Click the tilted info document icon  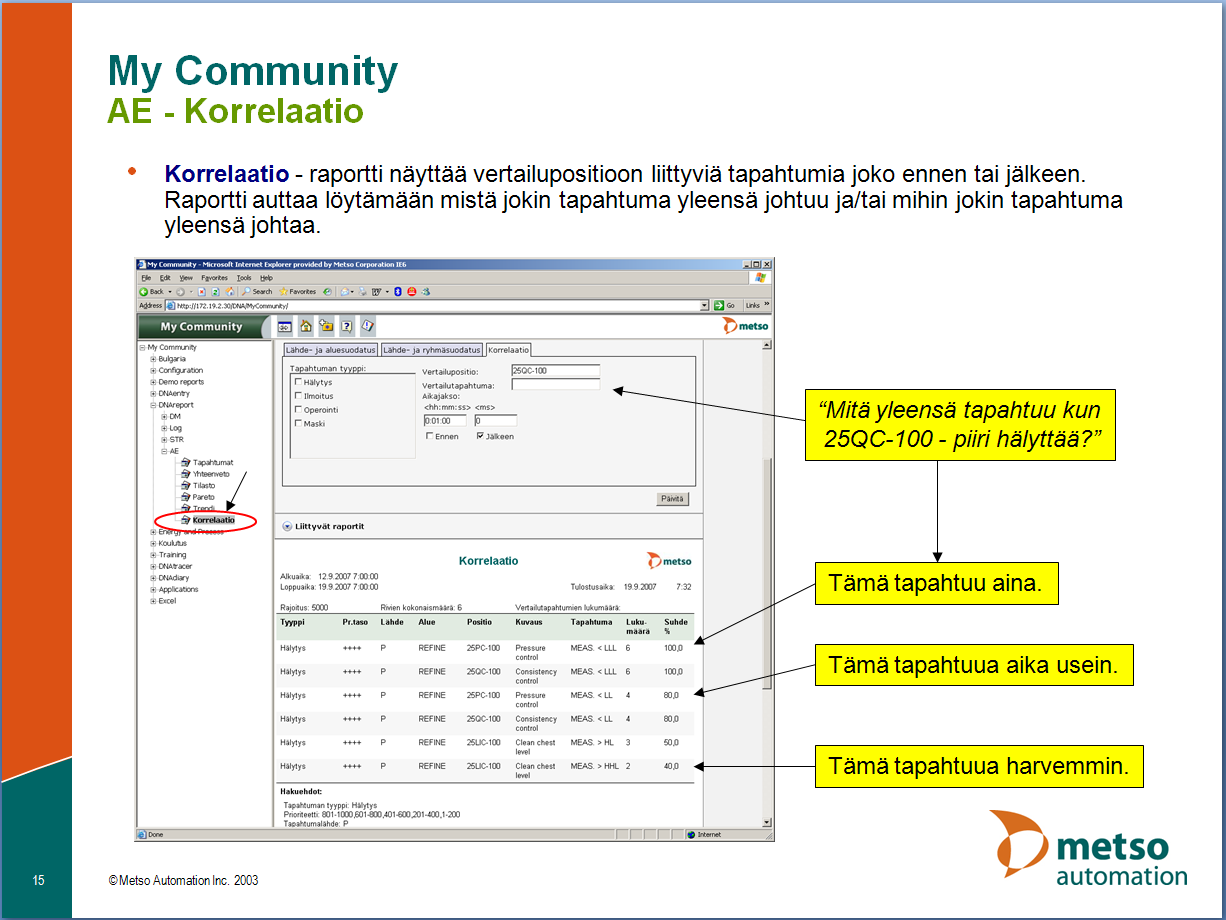click(367, 326)
